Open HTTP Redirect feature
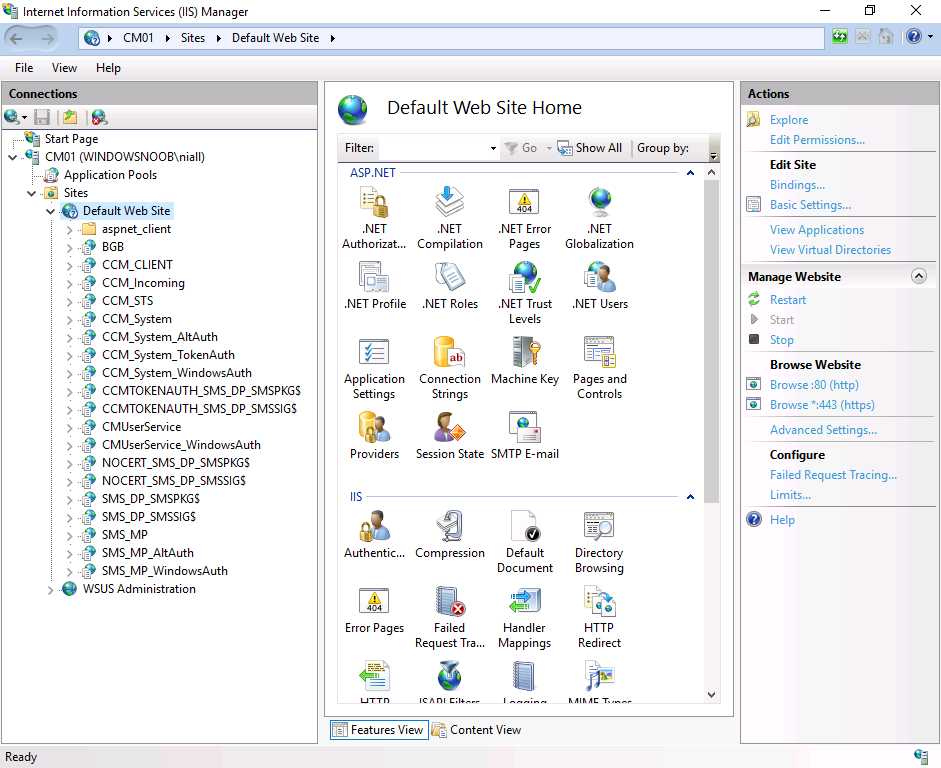Viewport: 941px width, 768px height. point(600,617)
